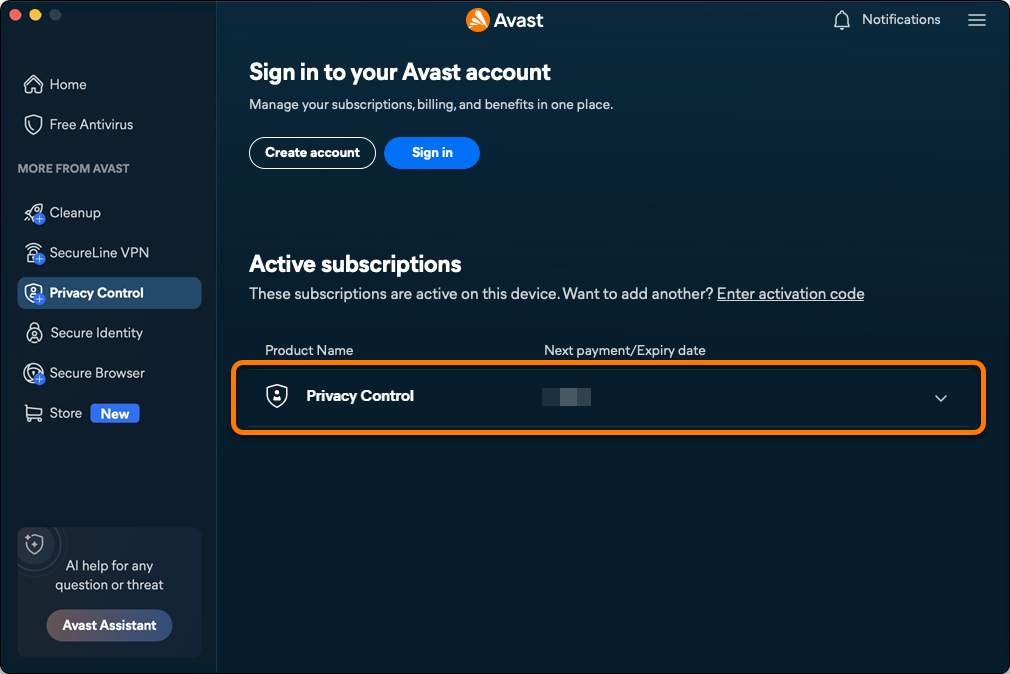Click the AI help shield sparkle icon
The width and height of the screenshot is (1010, 674).
[34, 544]
